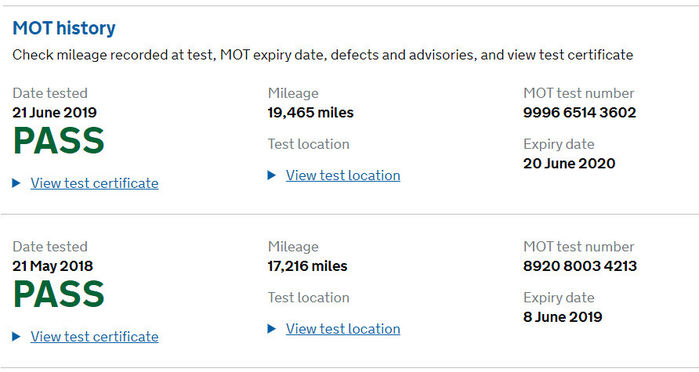
Task: Open View test location link for 19,465 miles test
Action: (x=343, y=175)
